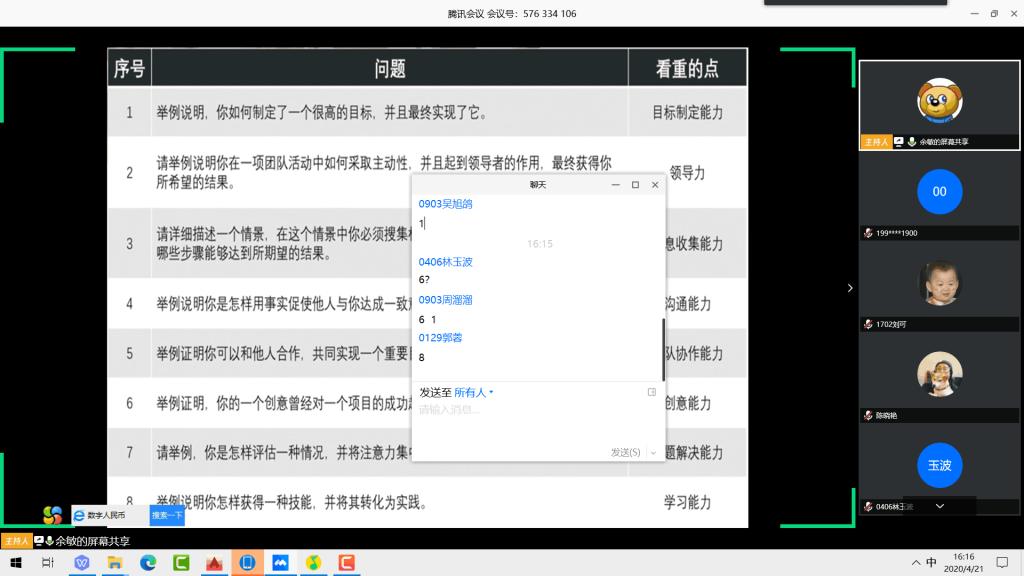Screen dimensions: 1024x576
Task: Click 0903吴旭鸽 sender name in chat
Action: pos(446,204)
